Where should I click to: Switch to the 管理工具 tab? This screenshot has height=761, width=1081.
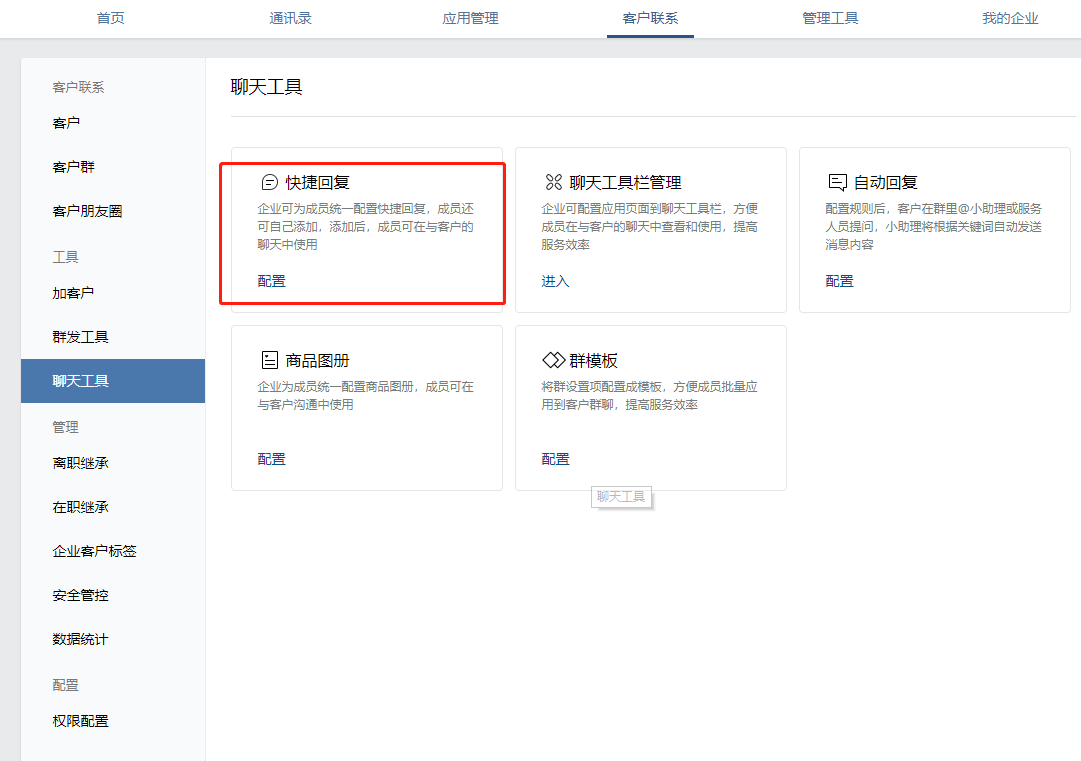pyautogui.click(x=830, y=17)
